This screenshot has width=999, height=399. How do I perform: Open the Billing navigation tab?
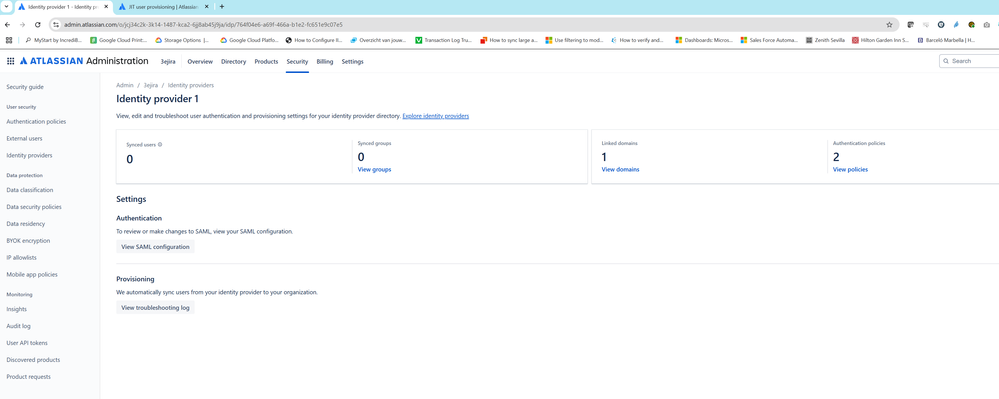coord(325,62)
